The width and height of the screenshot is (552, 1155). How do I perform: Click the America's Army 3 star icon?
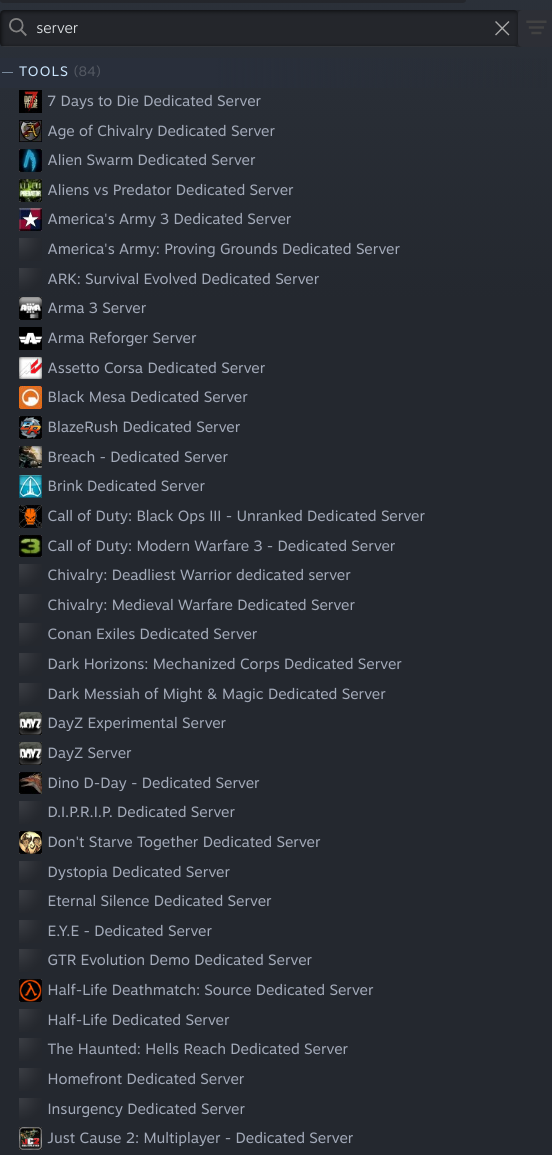(30, 220)
